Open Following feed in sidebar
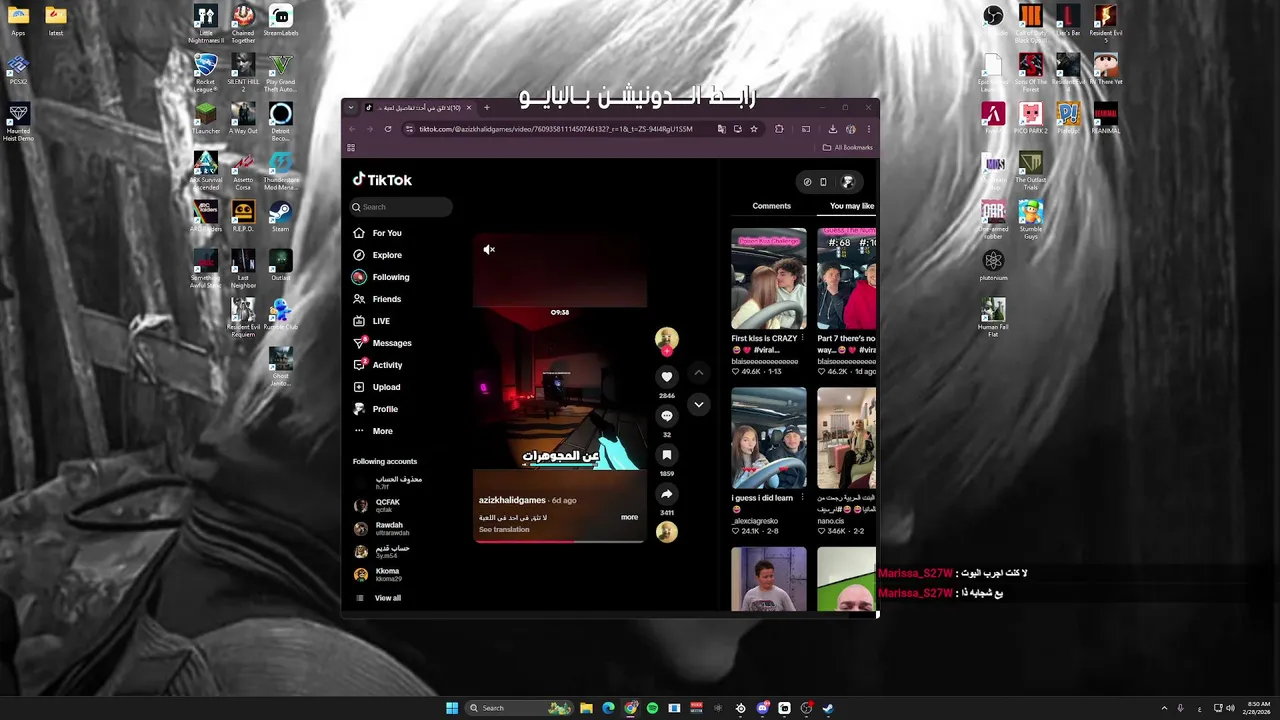 (390, 277)
